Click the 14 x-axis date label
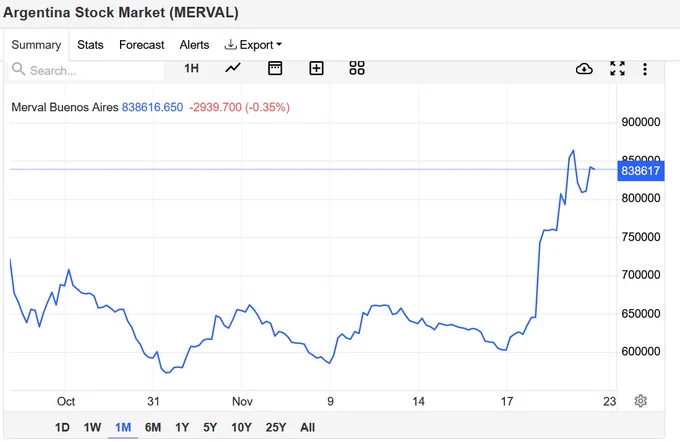The image size is (680, 442). 418,401
